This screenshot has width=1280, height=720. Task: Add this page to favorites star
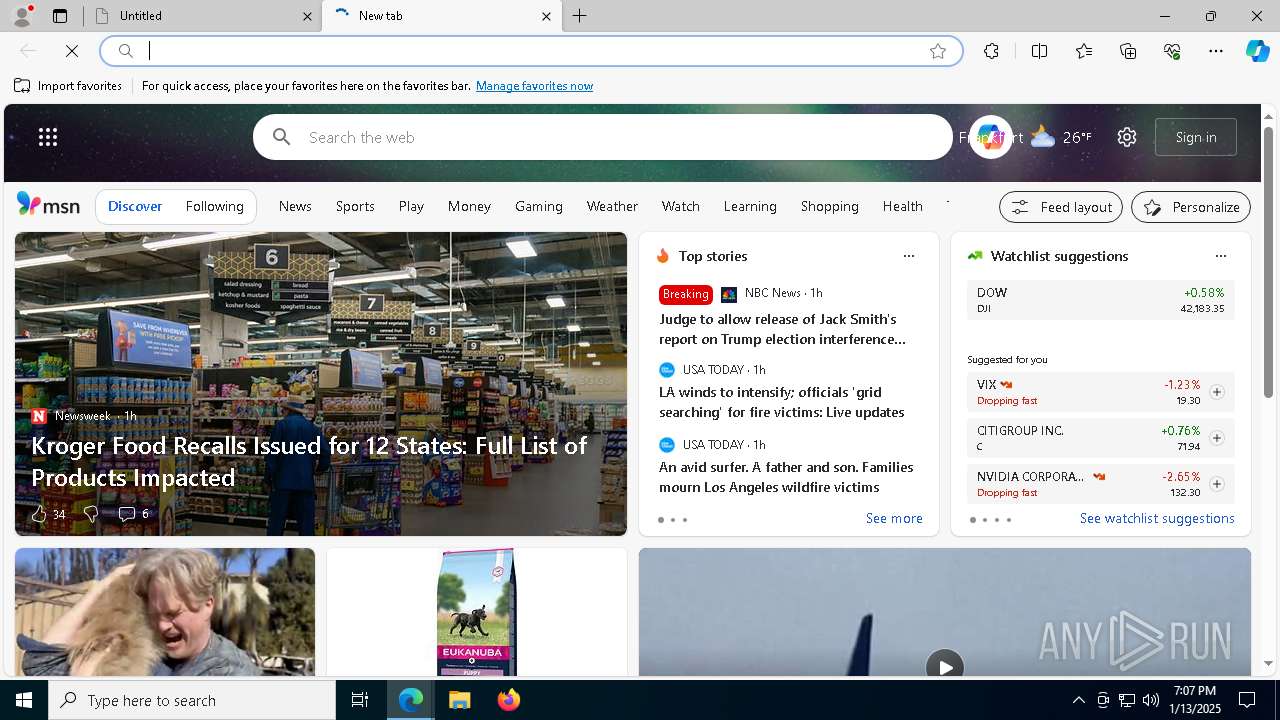938,51
